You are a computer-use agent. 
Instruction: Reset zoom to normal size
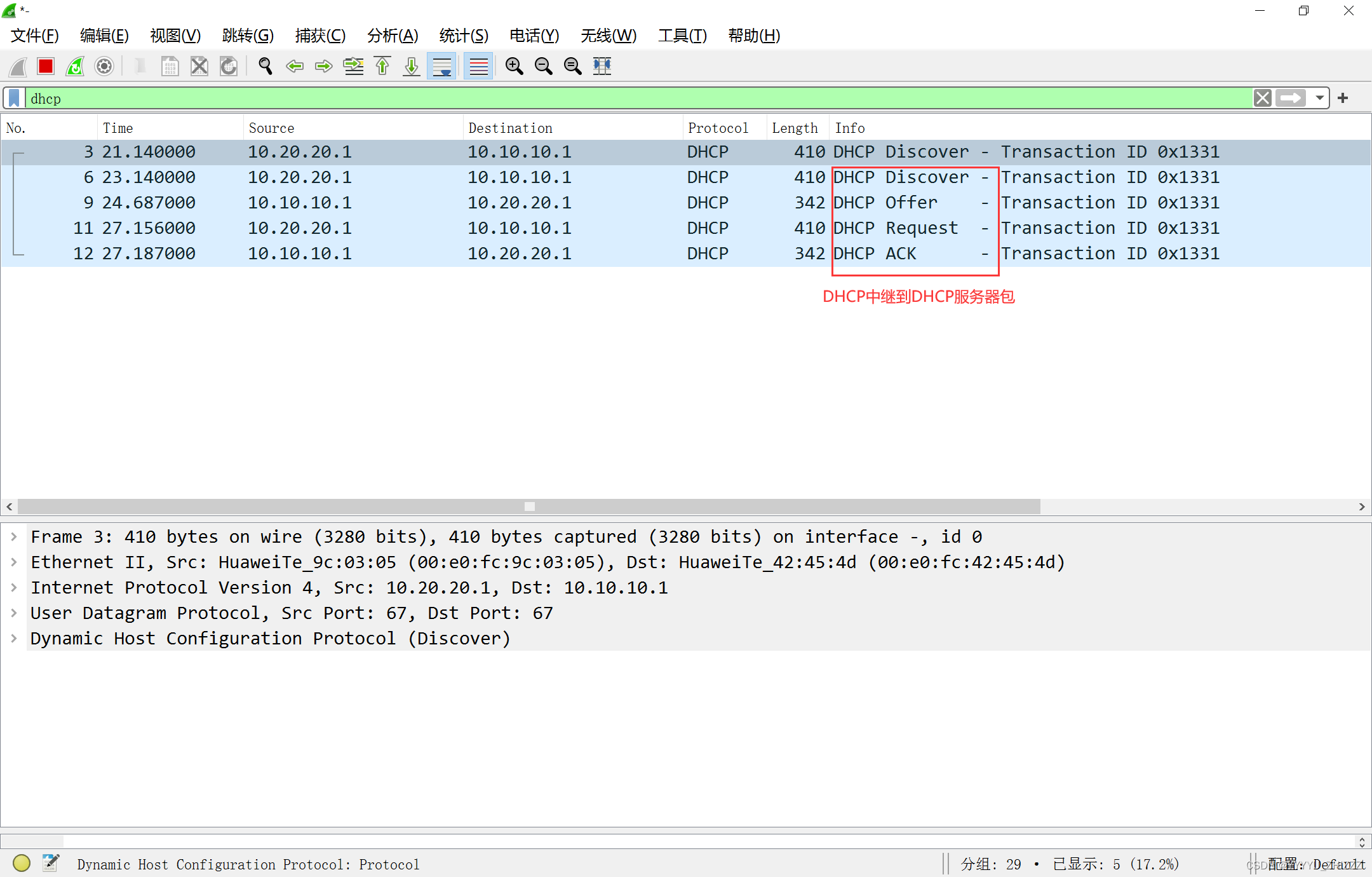(573, 66)
